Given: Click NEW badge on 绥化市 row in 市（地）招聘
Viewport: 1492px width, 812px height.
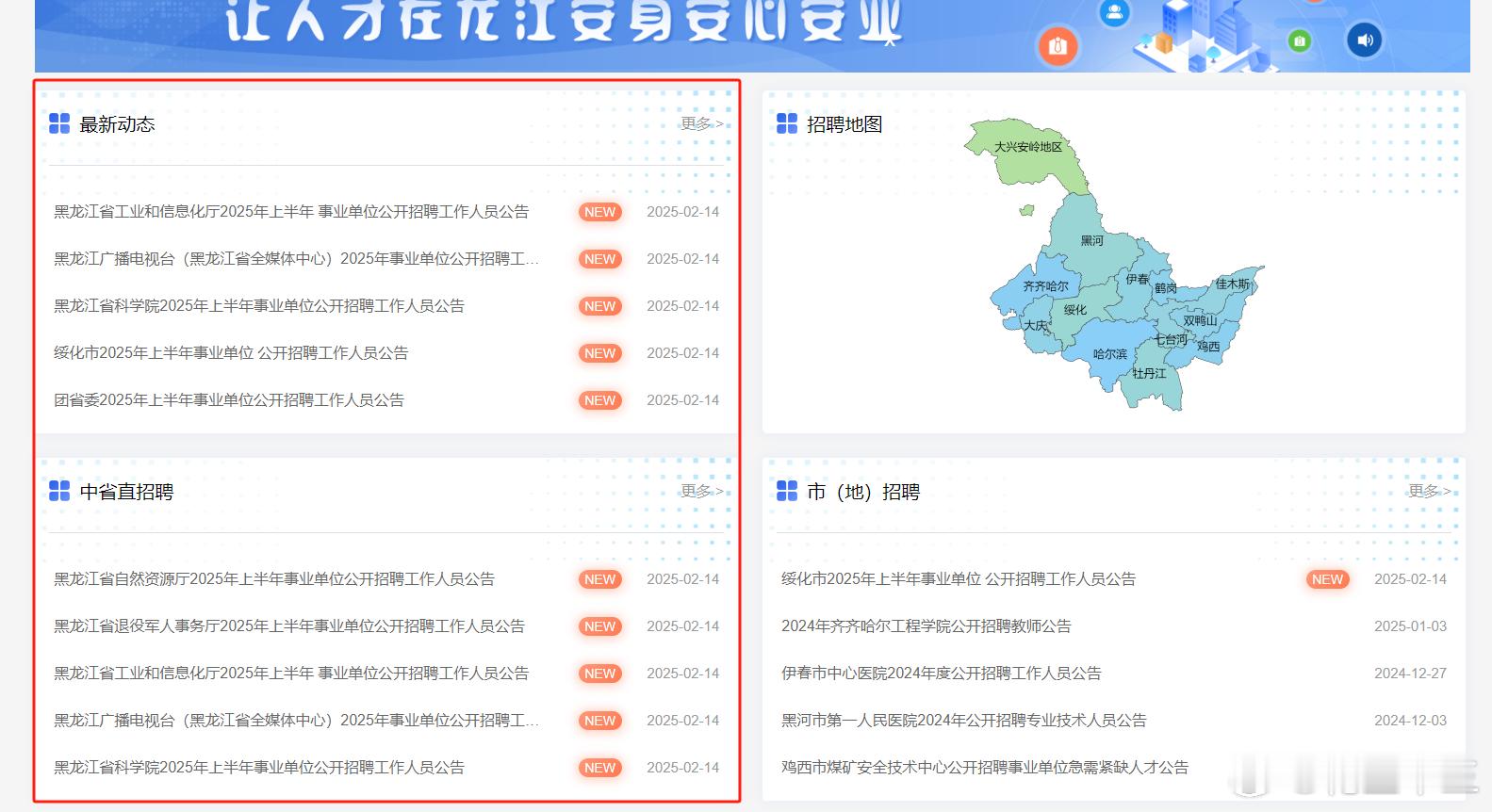Looking at the screenshot, I should 1327,579.
